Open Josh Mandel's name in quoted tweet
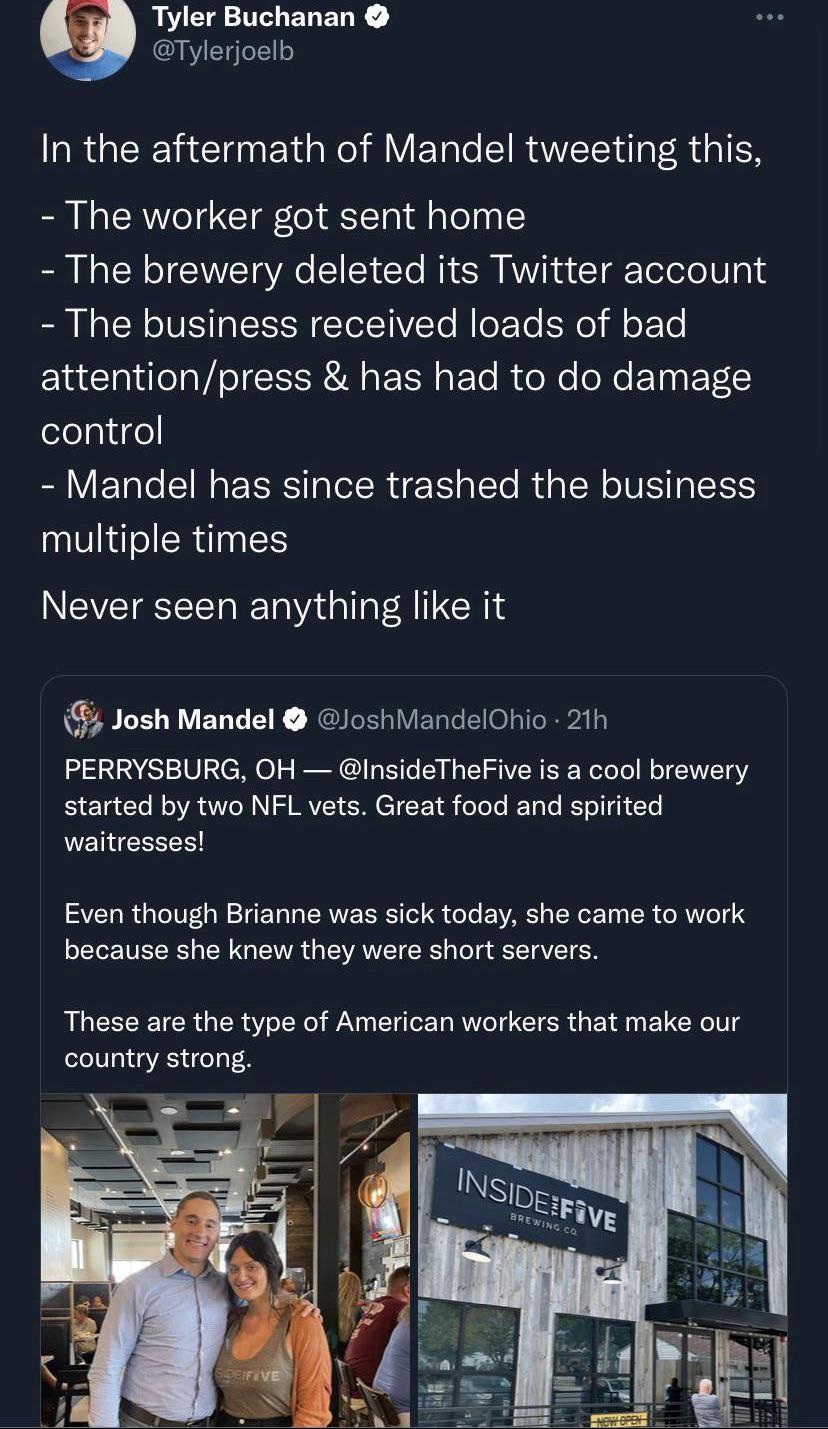 [193, 719]
